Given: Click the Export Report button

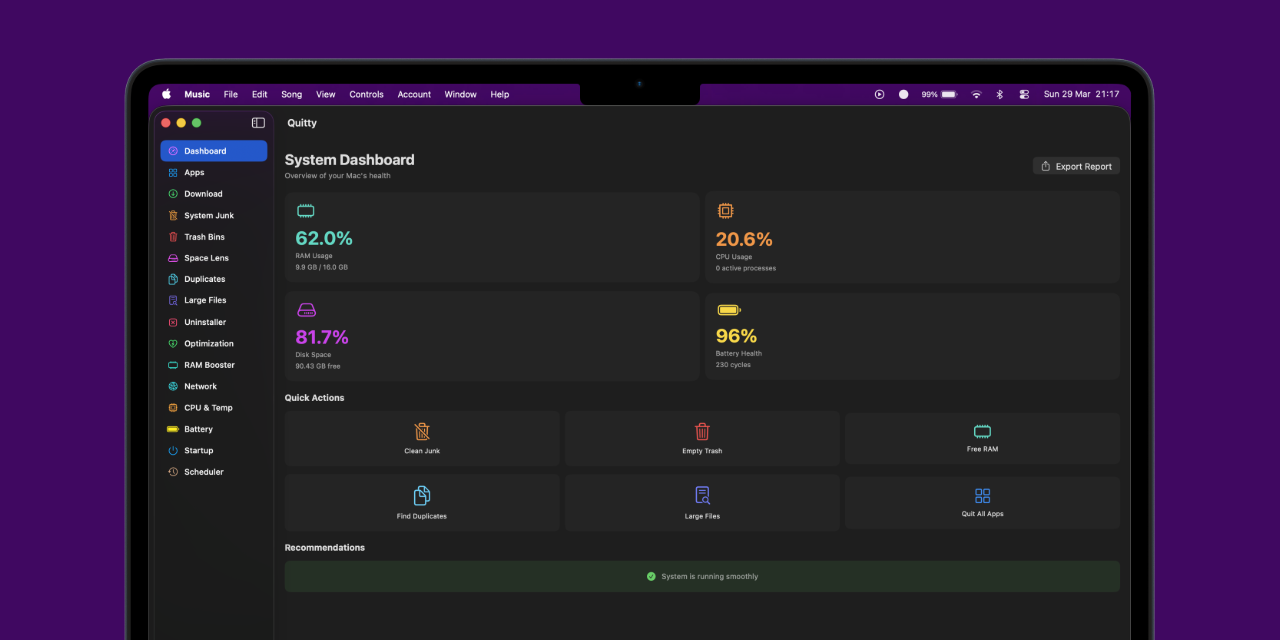Looking at the screenshot, I should tap(1076, 166).
